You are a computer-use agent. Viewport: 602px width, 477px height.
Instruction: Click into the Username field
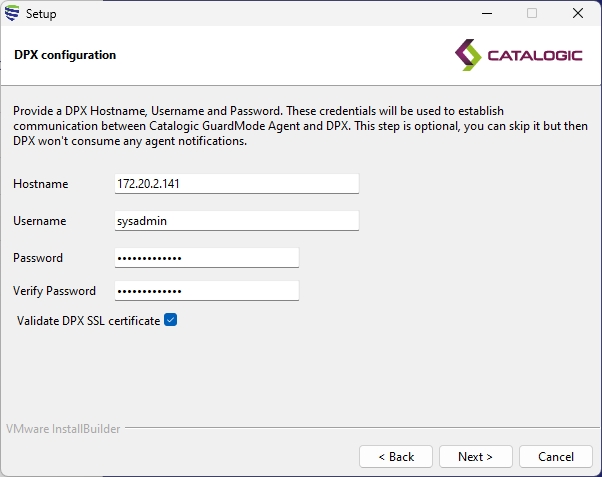(236, 221)
